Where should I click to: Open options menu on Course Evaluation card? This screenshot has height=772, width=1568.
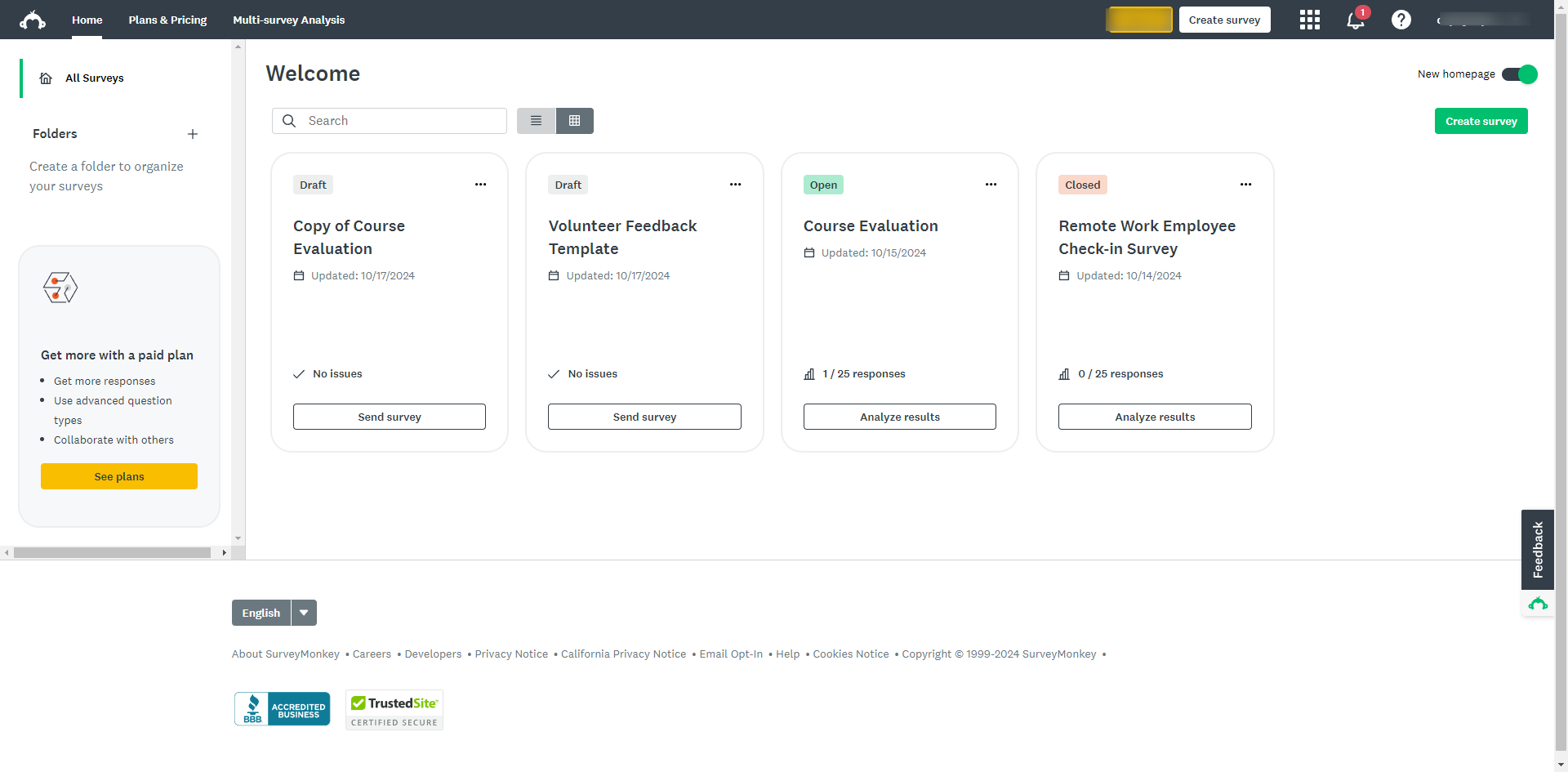pyautogui.click(x=991, y=185)
